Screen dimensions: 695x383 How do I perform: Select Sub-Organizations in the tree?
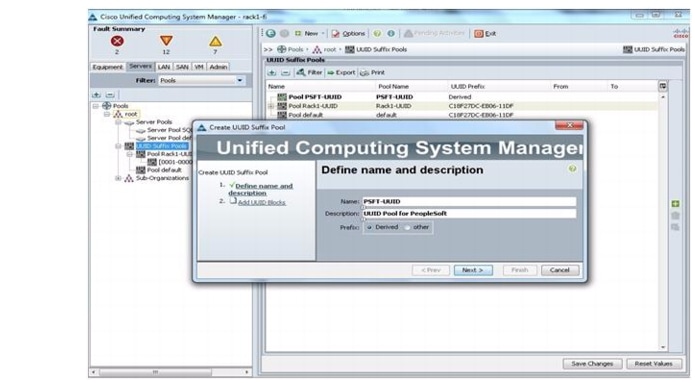(x=162, y=178)
